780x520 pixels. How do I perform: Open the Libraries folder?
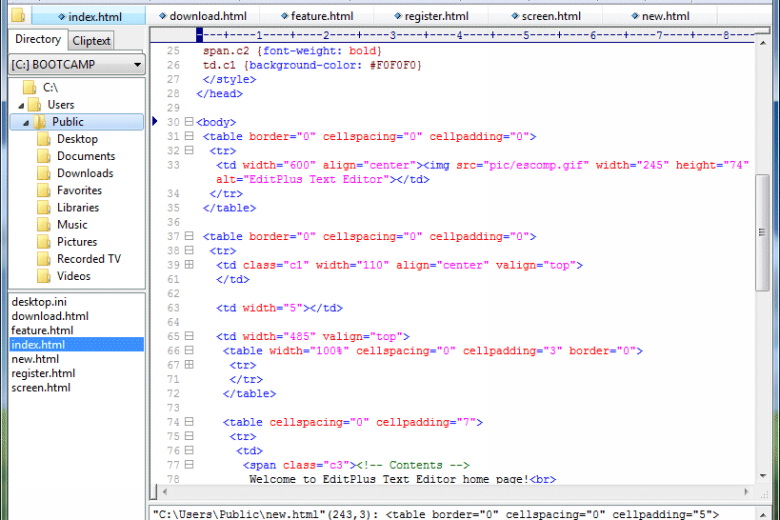[x=78, y=208]
